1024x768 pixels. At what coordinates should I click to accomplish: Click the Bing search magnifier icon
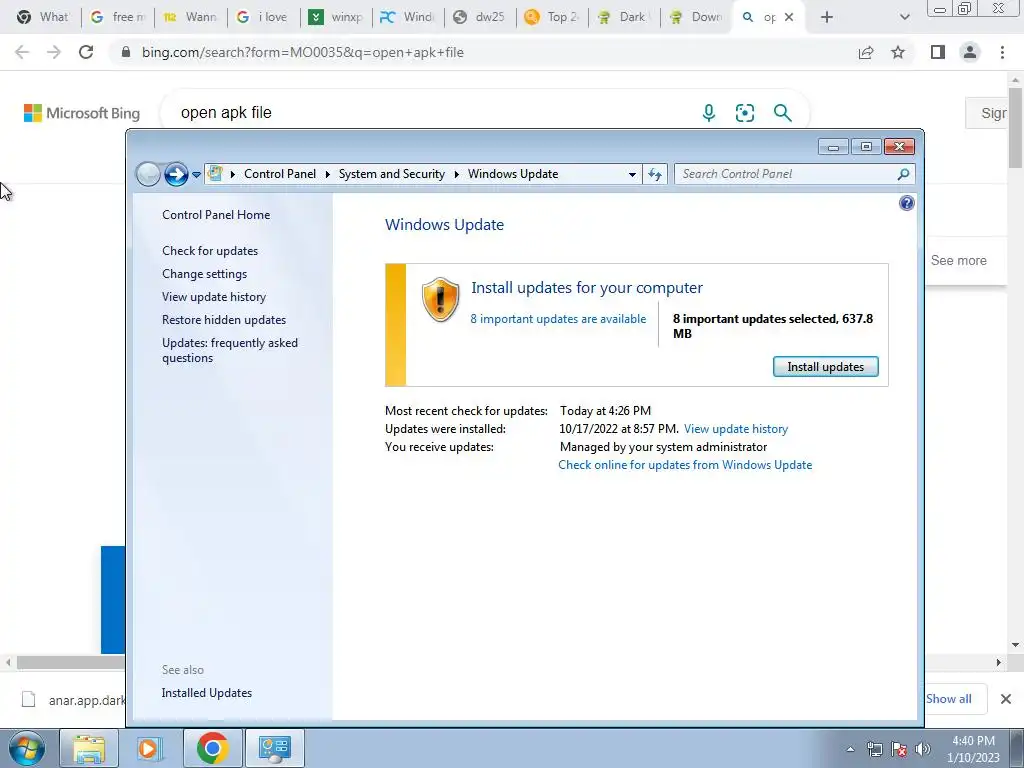pos(782,113)
